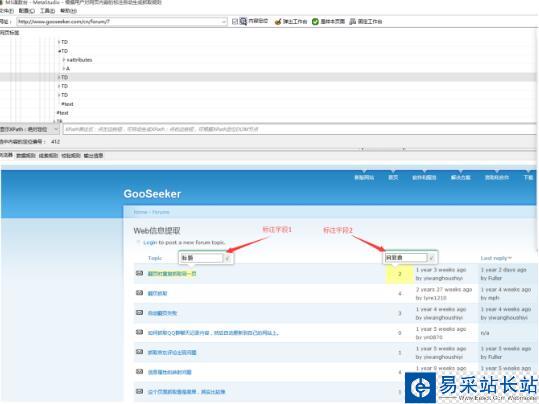Click the XPath expression input field
Screen dimensions: 539x404
click(299, 129)
